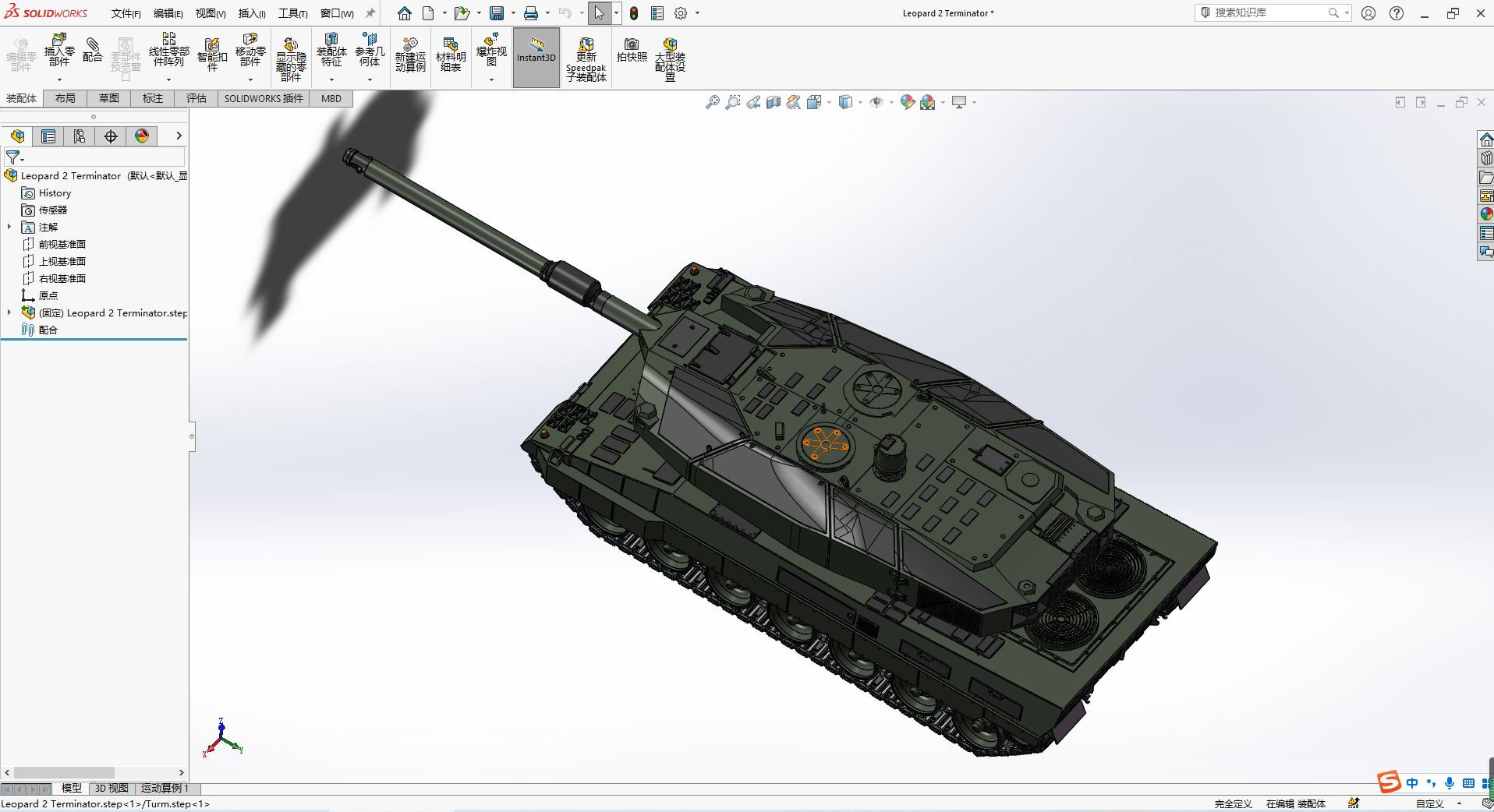Open Linear Component Pattern tool

click(x=169, y=50)
